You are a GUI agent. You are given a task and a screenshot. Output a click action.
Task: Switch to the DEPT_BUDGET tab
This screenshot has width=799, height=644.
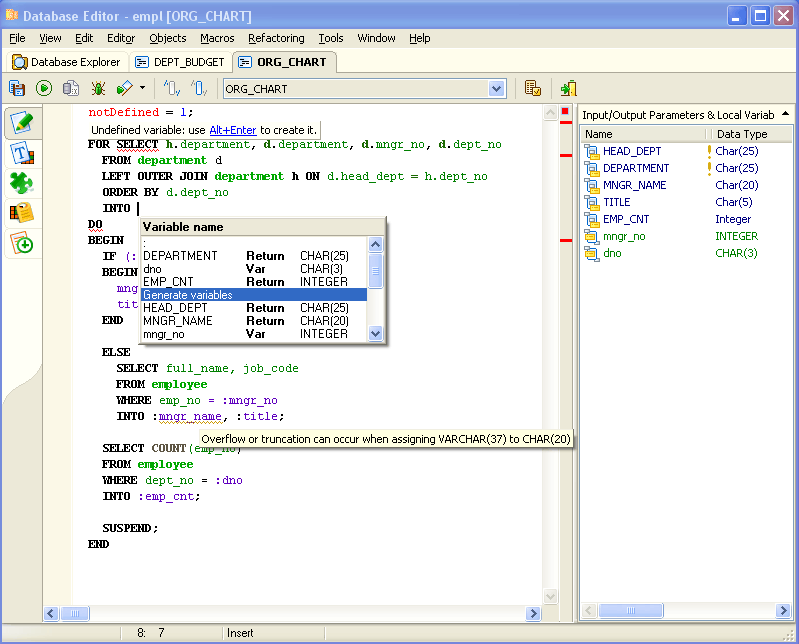pos(180,62)
